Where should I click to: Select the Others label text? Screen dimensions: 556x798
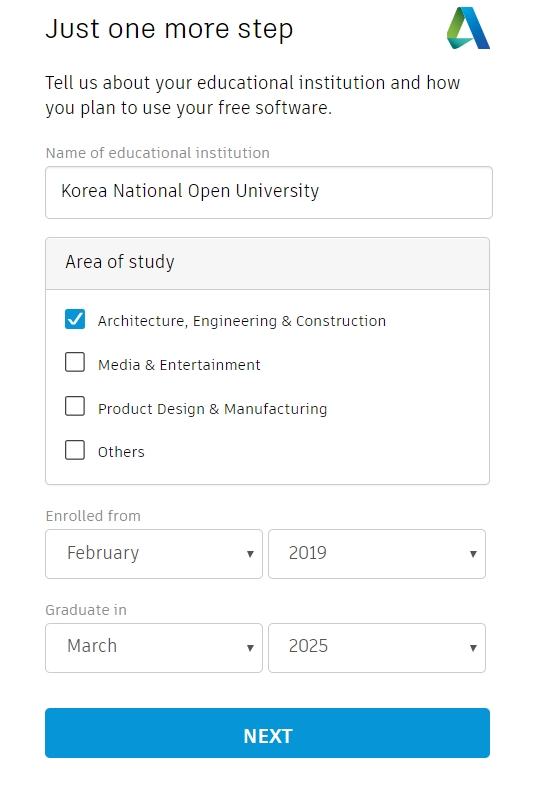point(121,452)
